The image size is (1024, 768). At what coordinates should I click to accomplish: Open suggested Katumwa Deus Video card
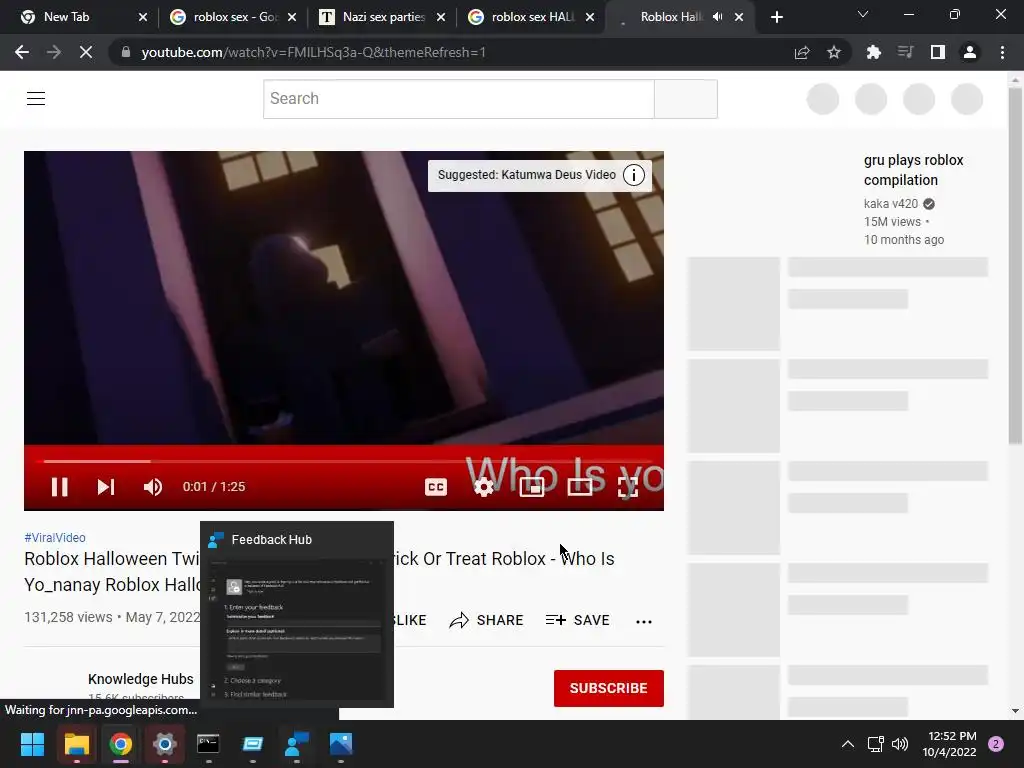tap(526, 175)
